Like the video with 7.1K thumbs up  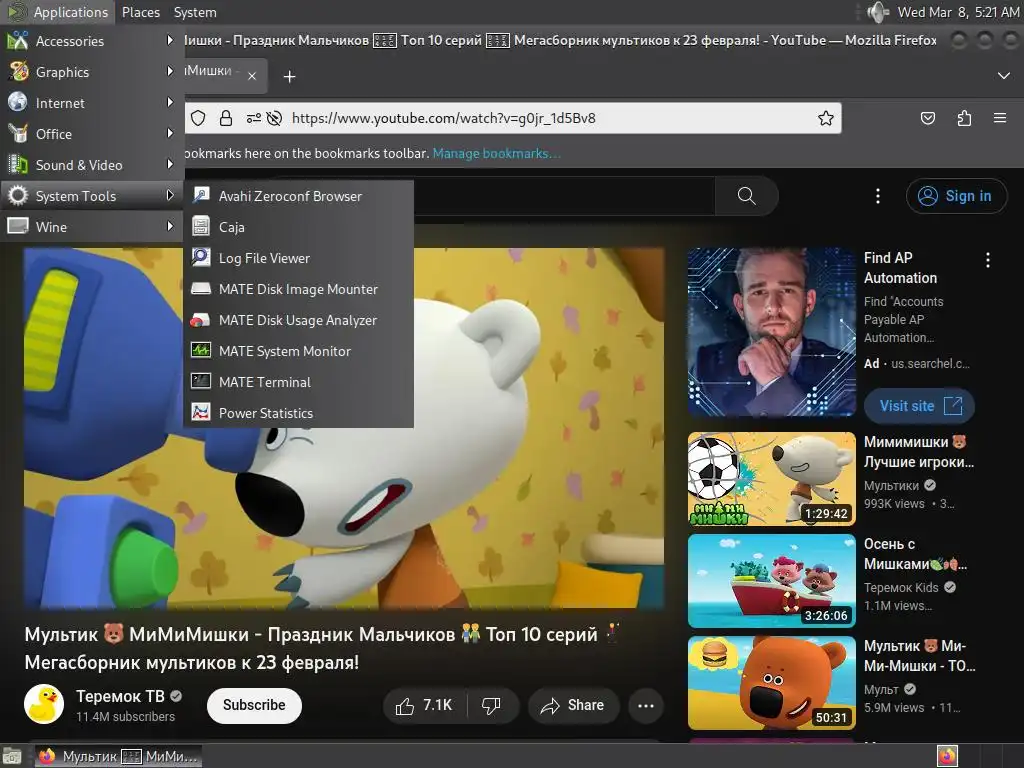424,705
